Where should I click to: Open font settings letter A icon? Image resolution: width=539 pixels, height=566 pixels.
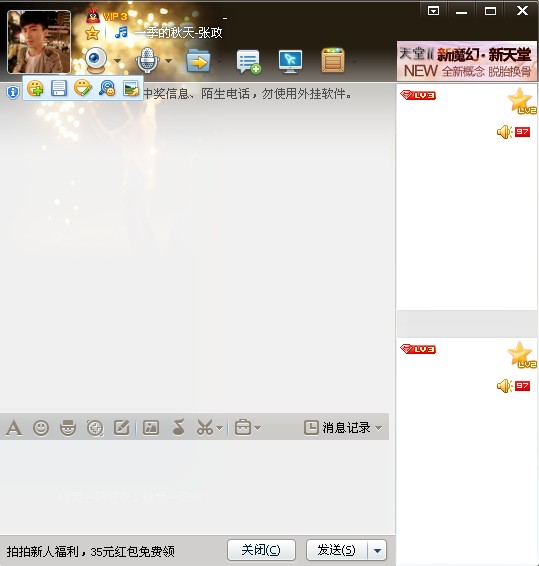(x=14, y=428)
